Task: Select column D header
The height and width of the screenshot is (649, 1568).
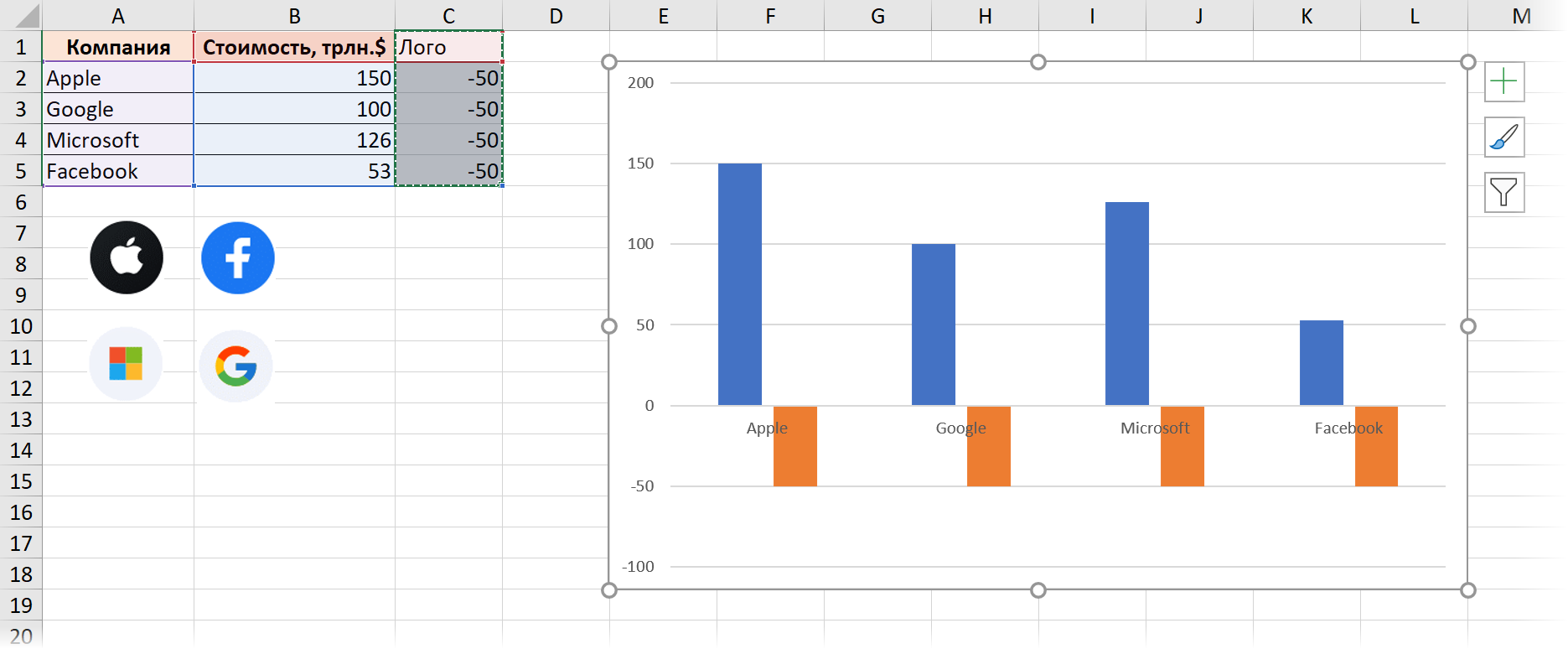Action: pos(556,16)
